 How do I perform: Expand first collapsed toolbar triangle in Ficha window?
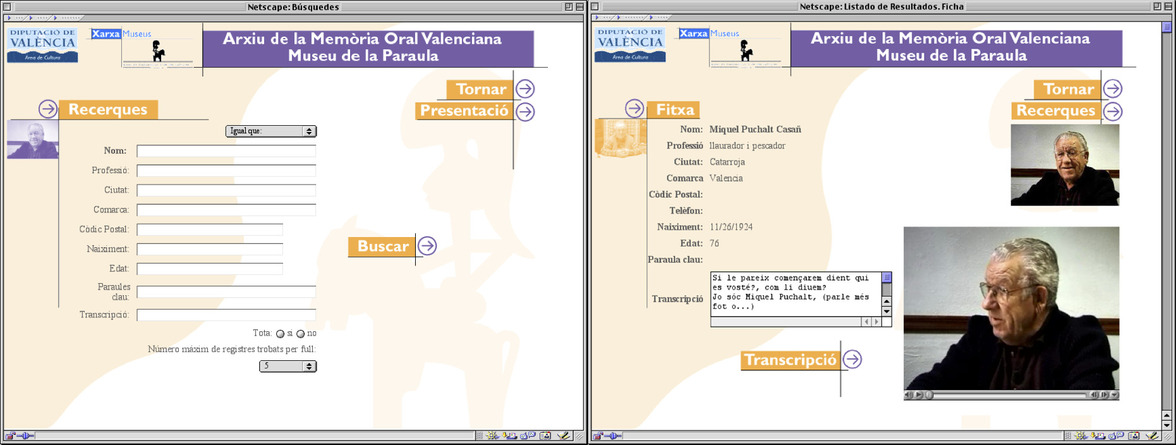click(x=597, y=17)
